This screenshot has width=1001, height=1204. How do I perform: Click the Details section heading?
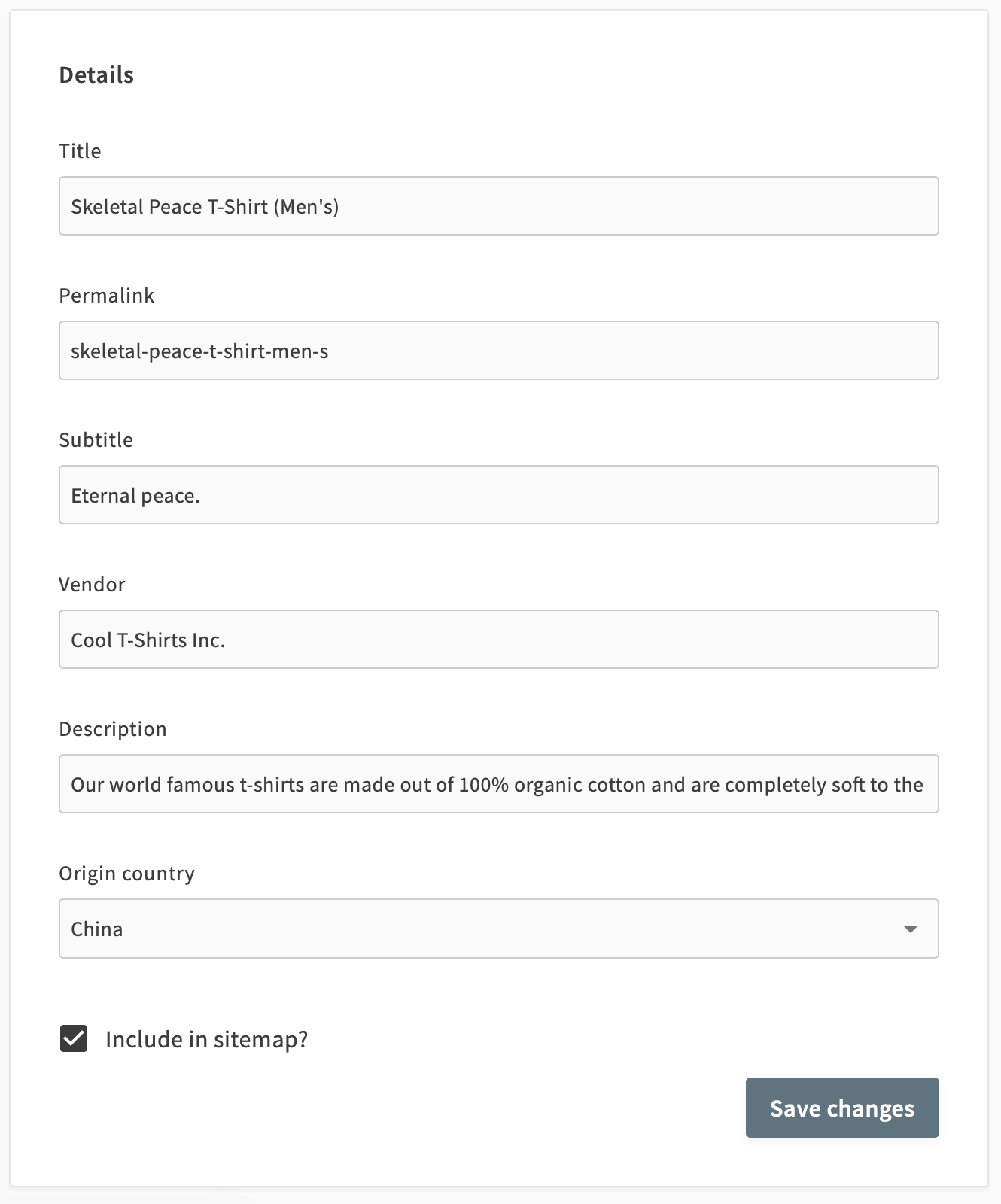tap(96, 74)
